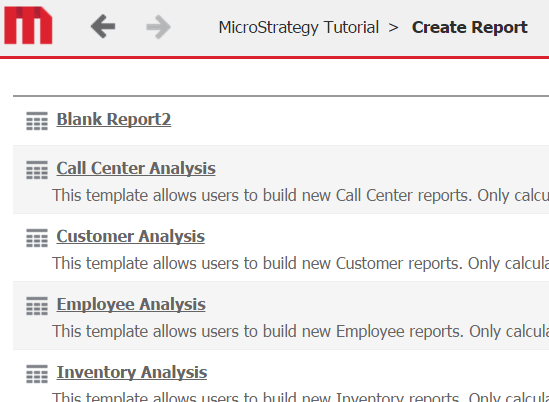This screenshot has height=402, width=549.
Task: Click the grid icon beside Blank Report2
Action: coord(37,121)
